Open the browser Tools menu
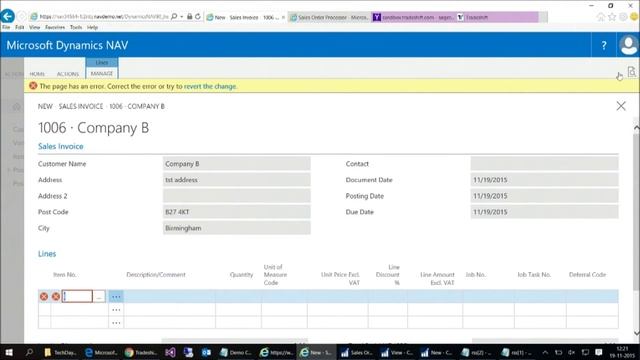 tap(76, 27)
